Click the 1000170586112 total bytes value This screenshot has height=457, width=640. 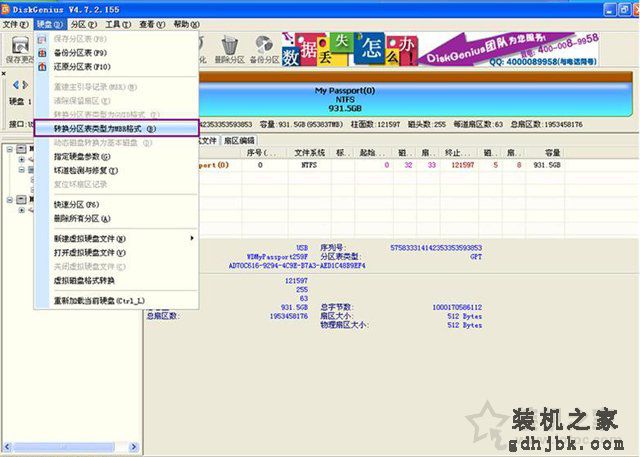pyautogui.click(x=457, y=307)
